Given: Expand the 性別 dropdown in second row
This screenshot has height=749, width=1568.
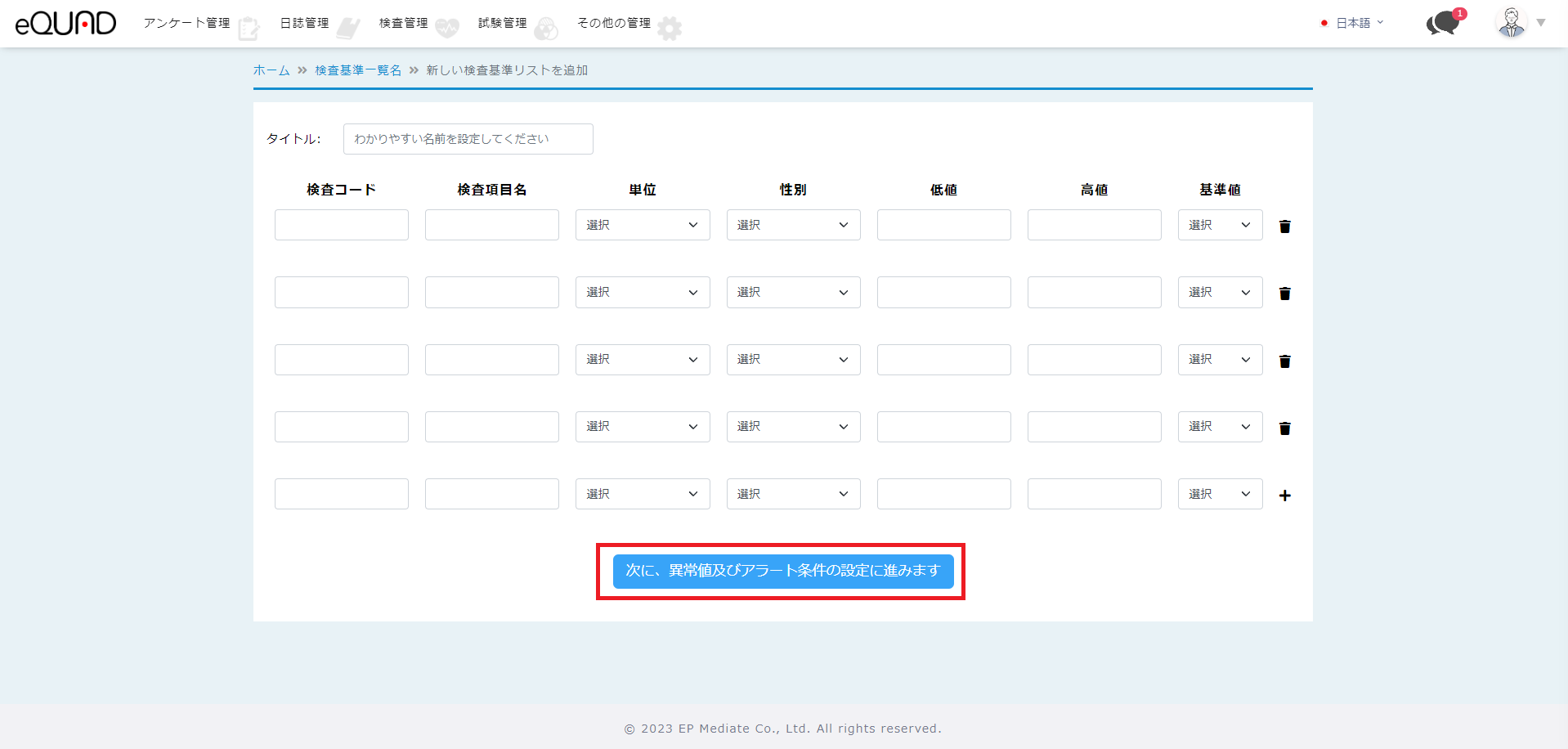Looking at the screenshot, I should (x=793, y=293).
